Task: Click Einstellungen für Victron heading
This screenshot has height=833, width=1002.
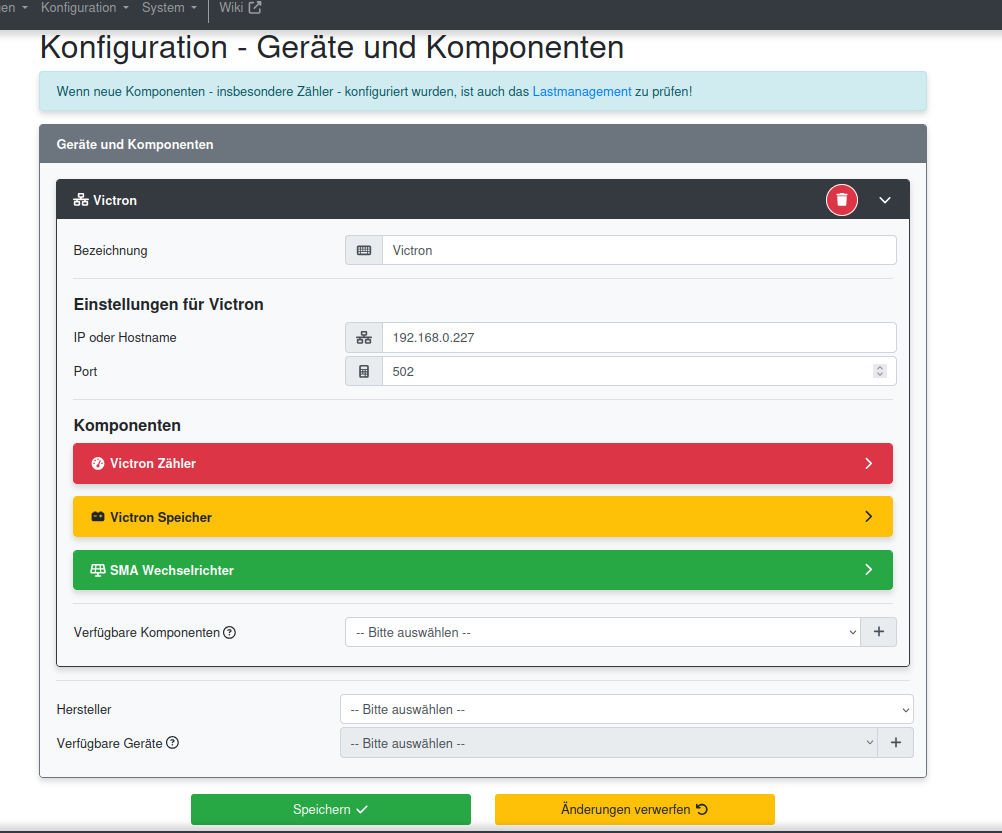Action: point(169,304)
